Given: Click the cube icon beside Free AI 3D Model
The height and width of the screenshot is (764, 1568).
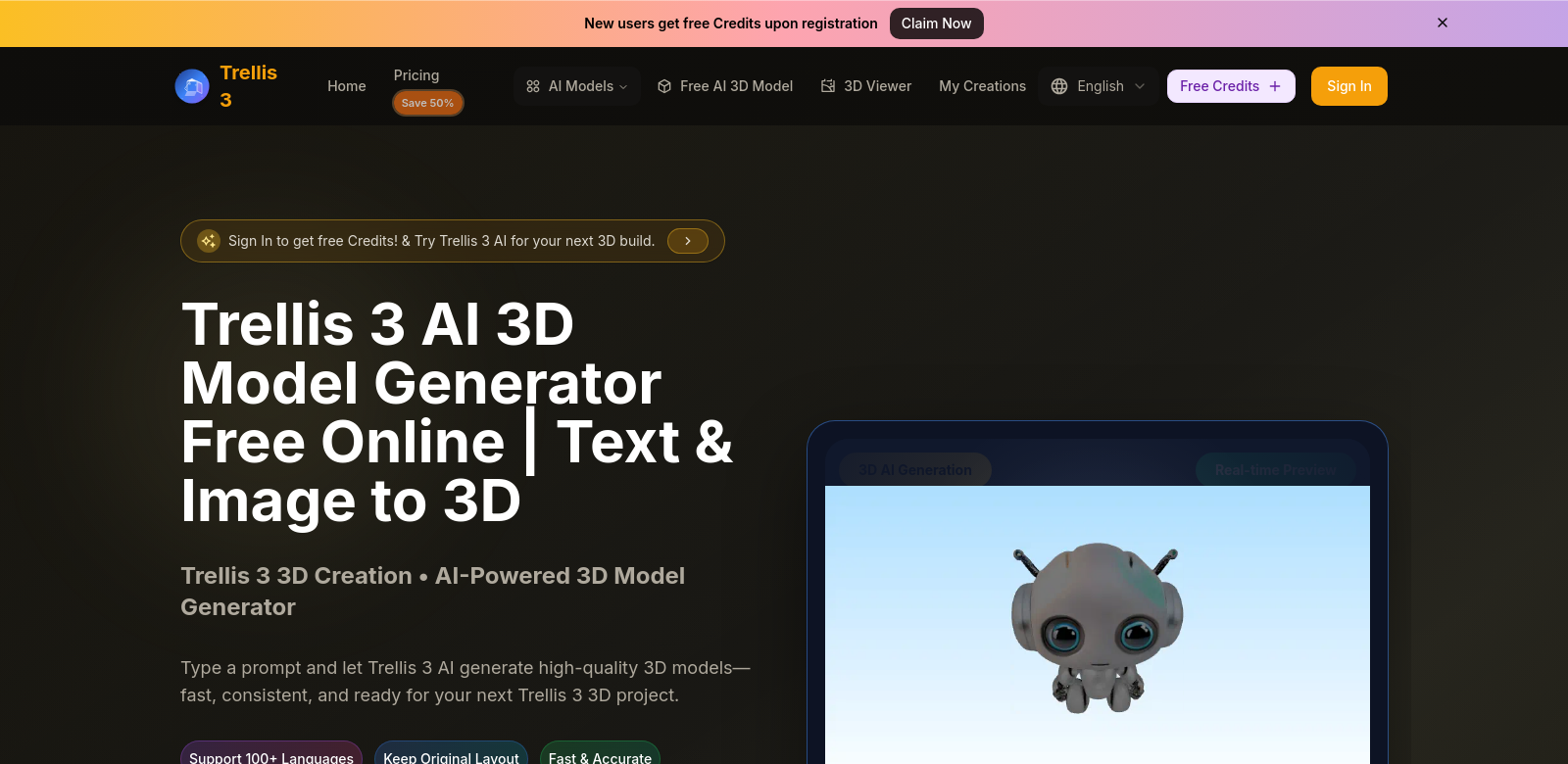Looking at the screenshot, I should pyautogui.click(x=664, y=86).
